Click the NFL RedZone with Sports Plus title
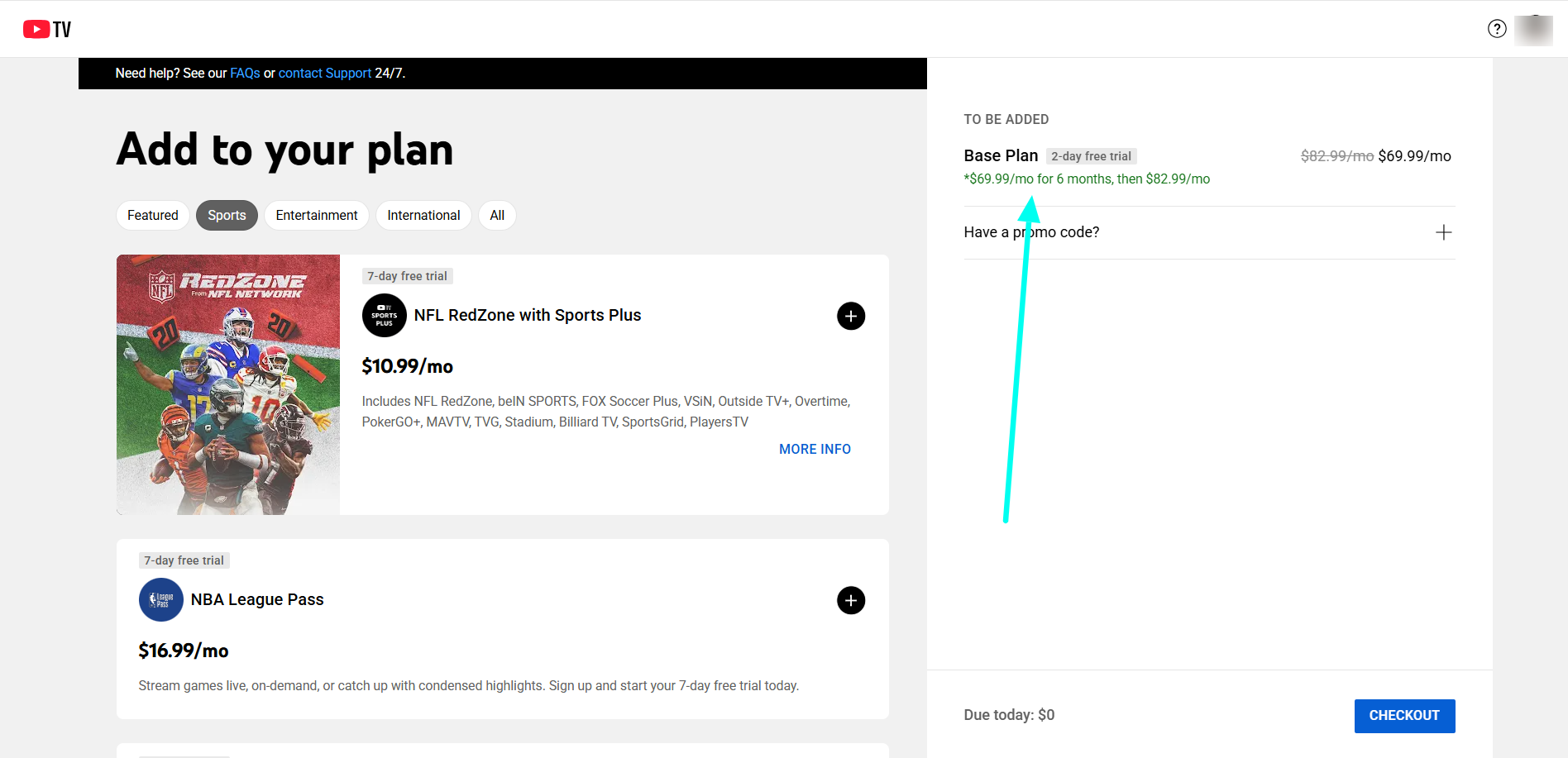This screenshot has height=758, width=1568. [x=528, y=316]
